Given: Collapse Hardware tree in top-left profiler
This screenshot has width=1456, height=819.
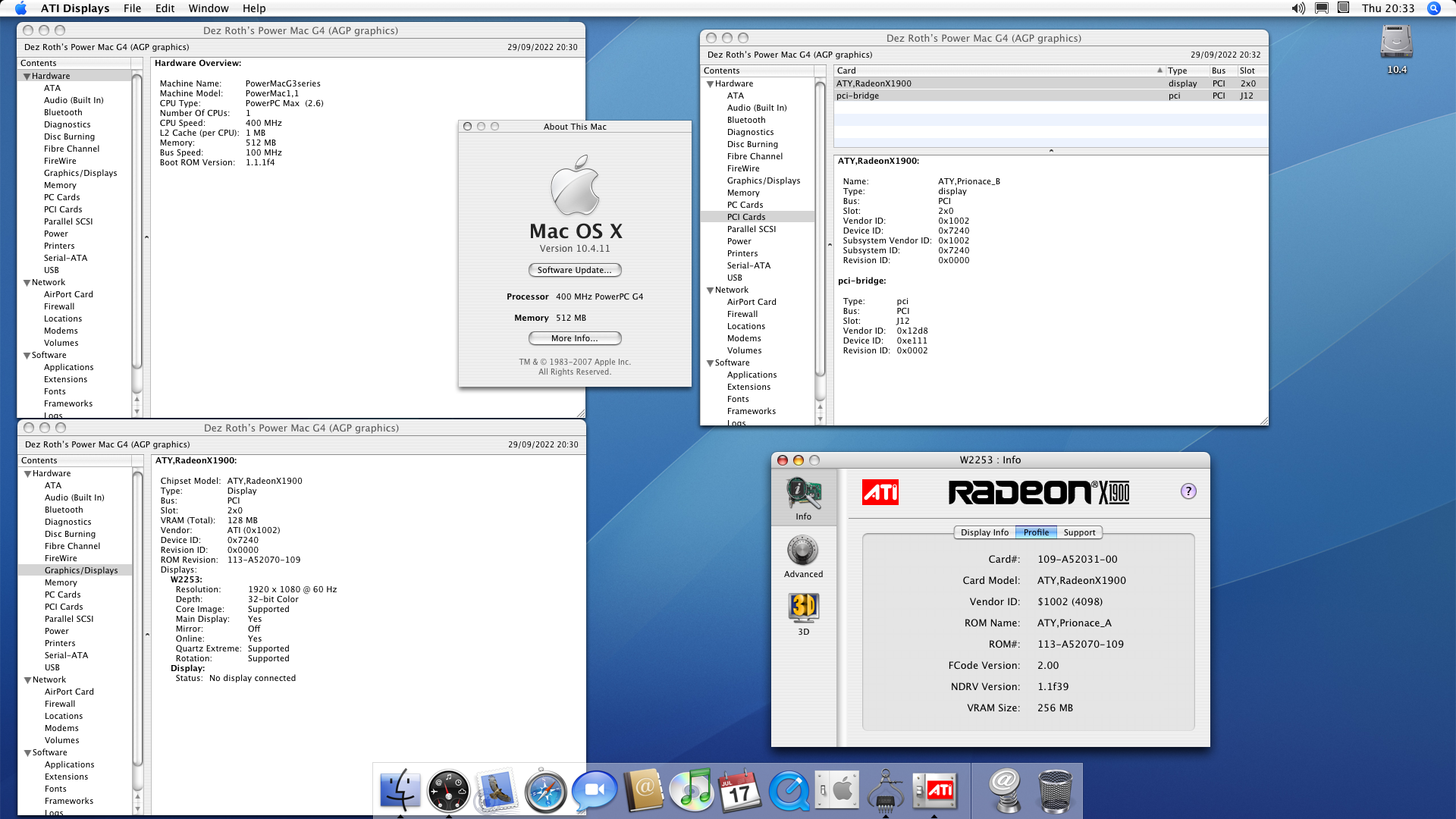Looking at the screenshot, I should pyautogui.click(x=27, y=77).
